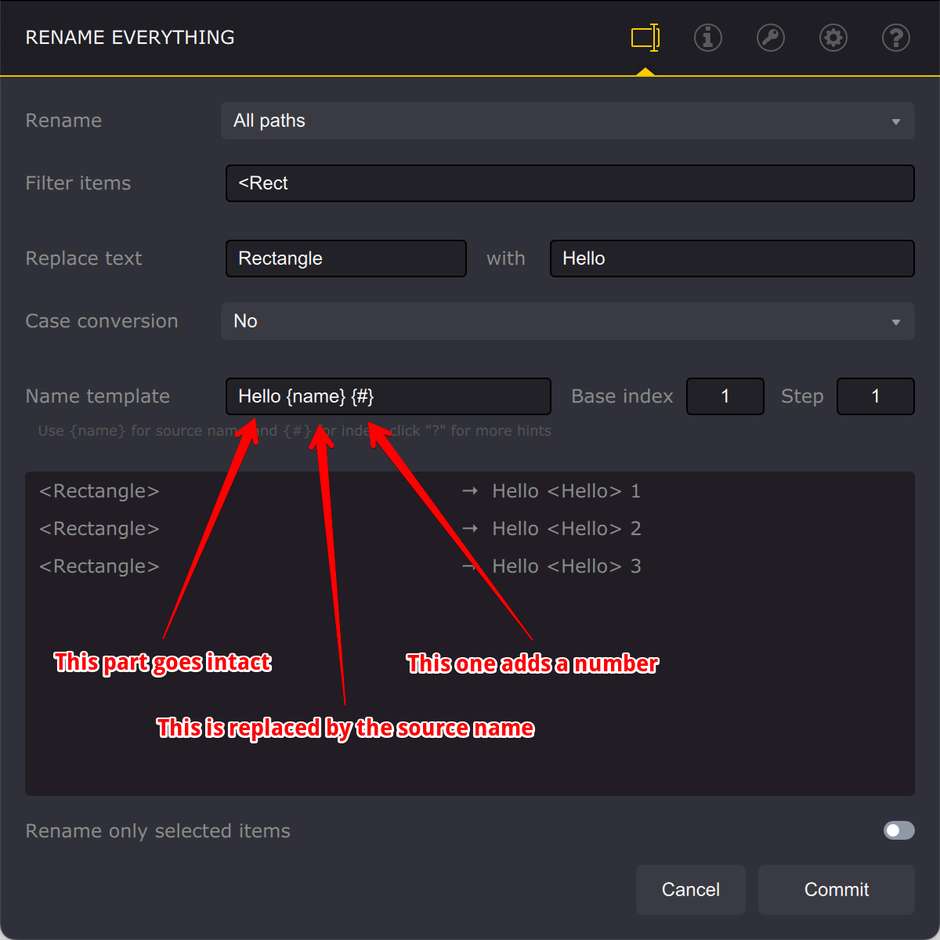
Task: Click the 'Rename only selected items' label
Action: tap(158, 830)
